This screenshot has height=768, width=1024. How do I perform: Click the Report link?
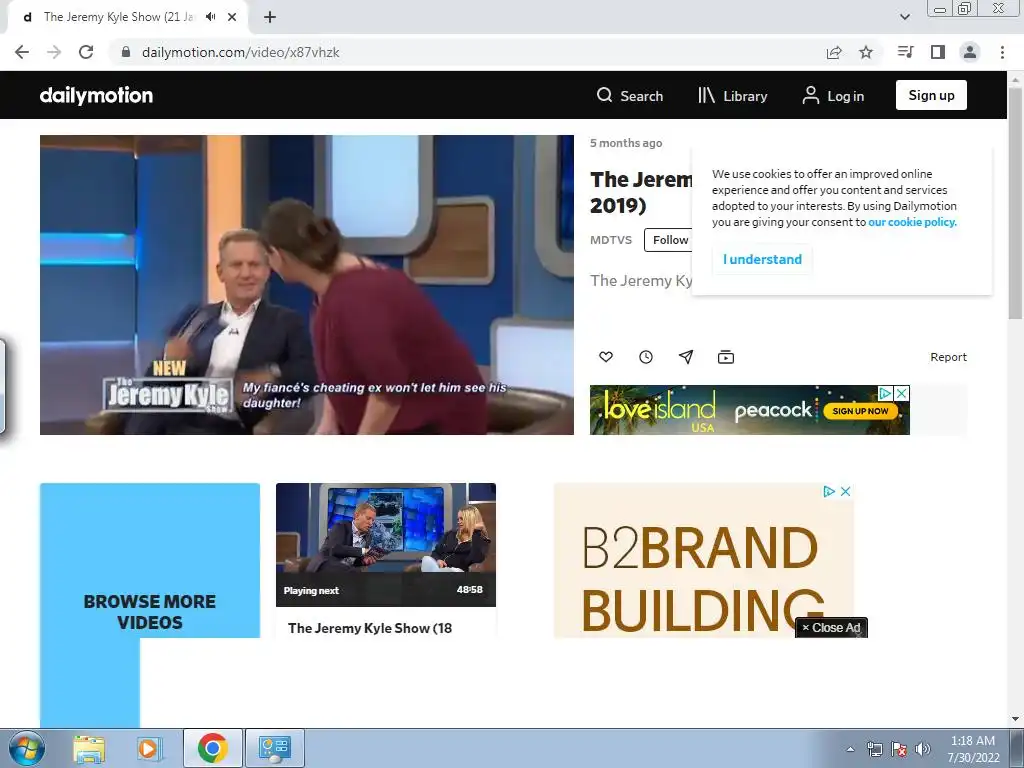point(948,357)
